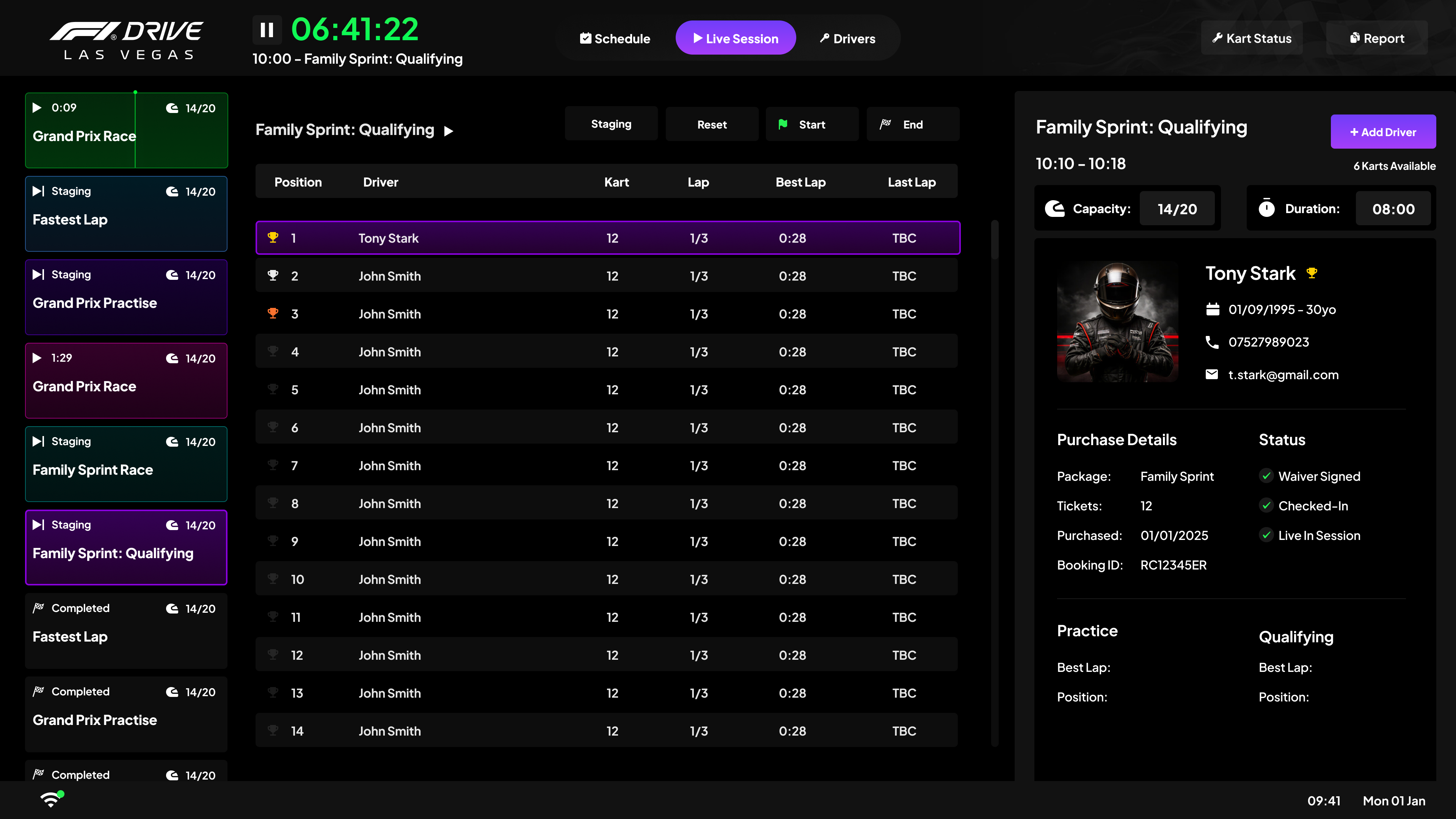Click the bronze trophy icon in position 3
The height and width of the screenshot is (819, 1456).
pyautogui.click(x=273, y=313)
